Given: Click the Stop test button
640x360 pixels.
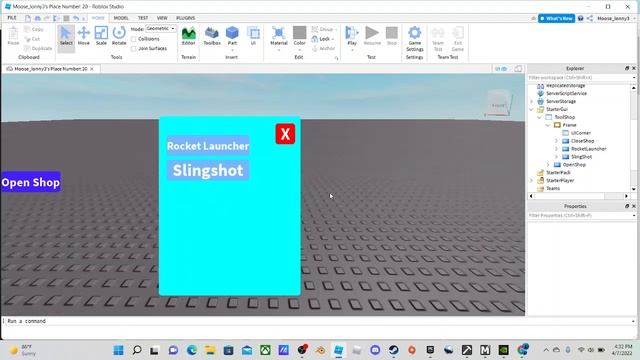Looking at the screenshot, I should click(x=391, y=36).
